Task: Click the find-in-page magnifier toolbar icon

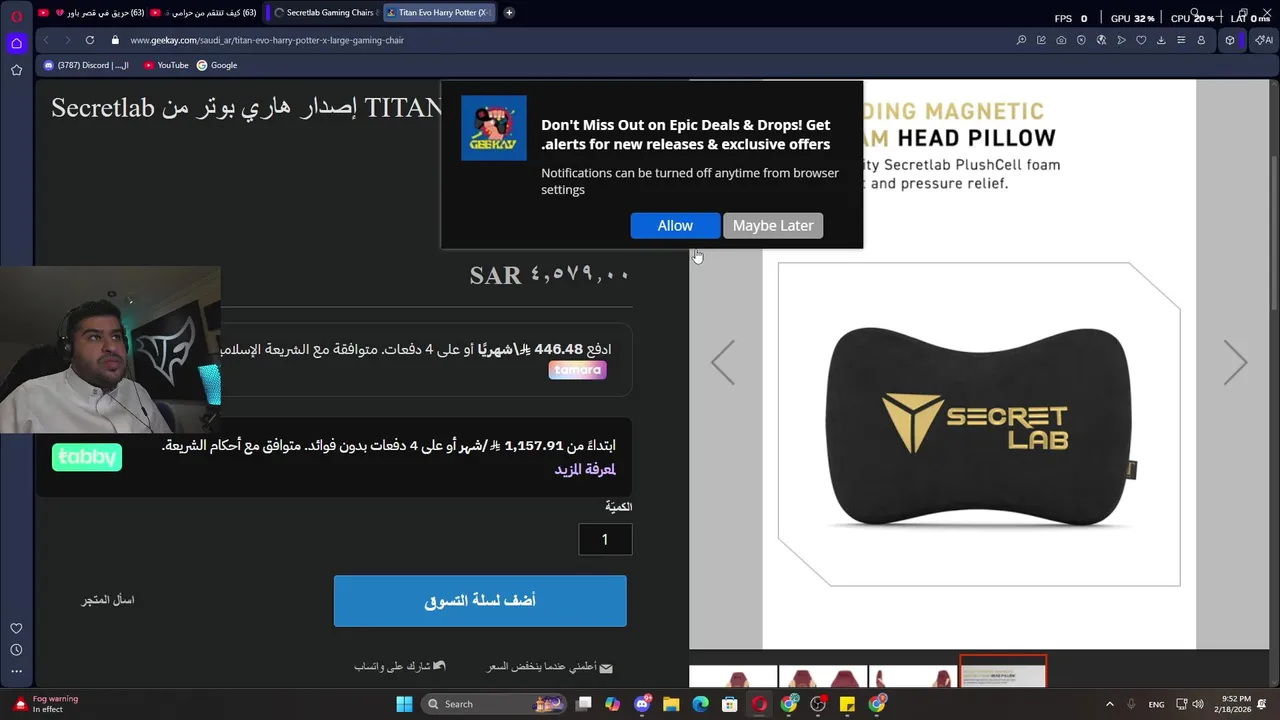Action: click(x=1021, y=40)
